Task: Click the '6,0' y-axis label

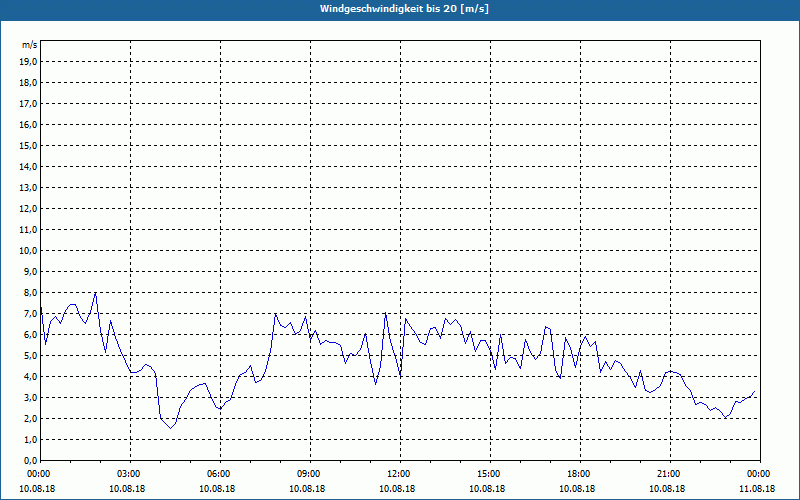Action: tap(30, 335)
